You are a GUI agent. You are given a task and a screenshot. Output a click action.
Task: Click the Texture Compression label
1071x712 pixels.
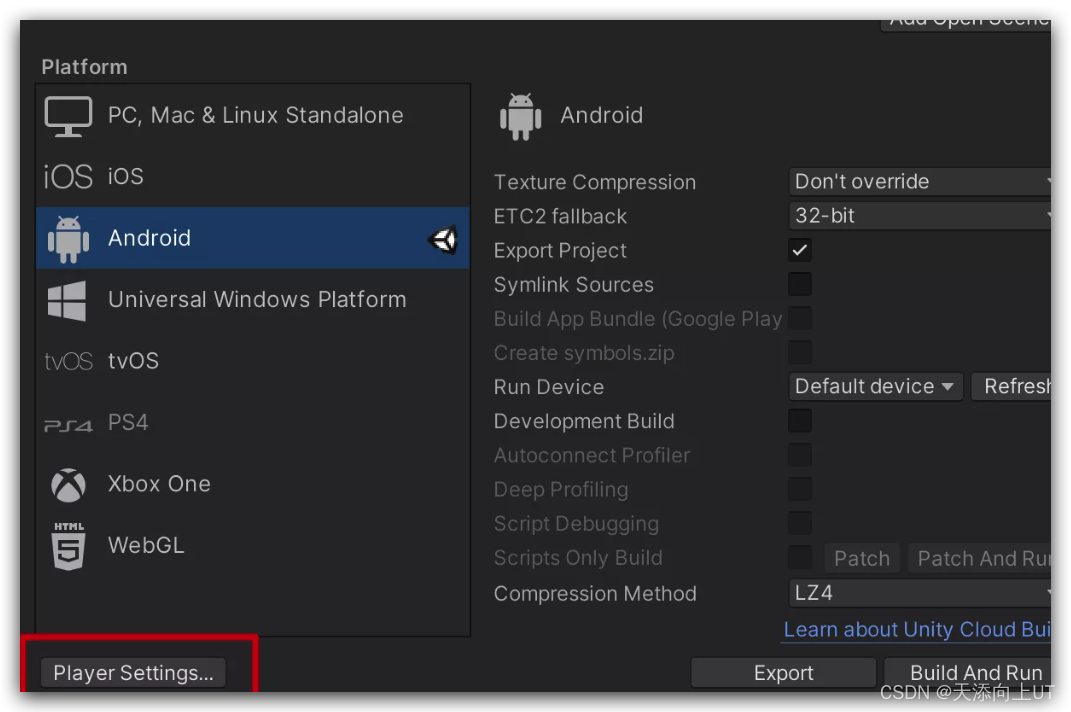pos(595,182)
